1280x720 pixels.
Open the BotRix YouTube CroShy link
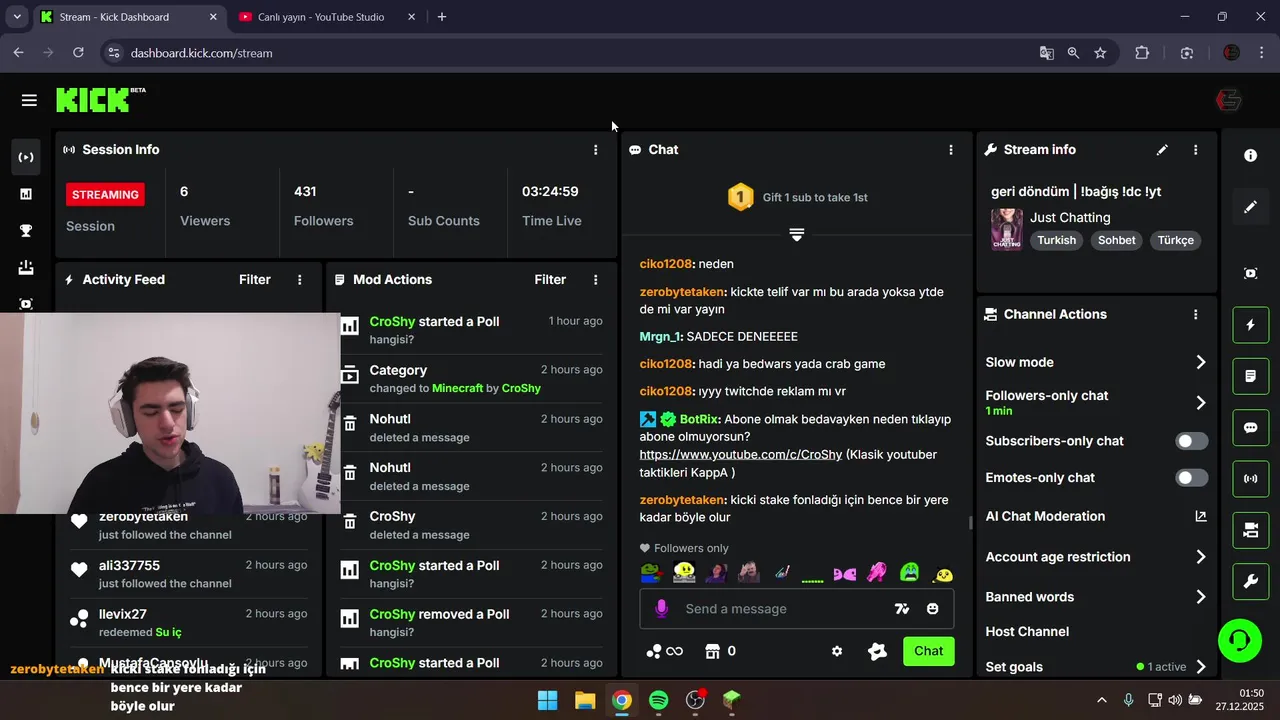[x=740, y=455]
